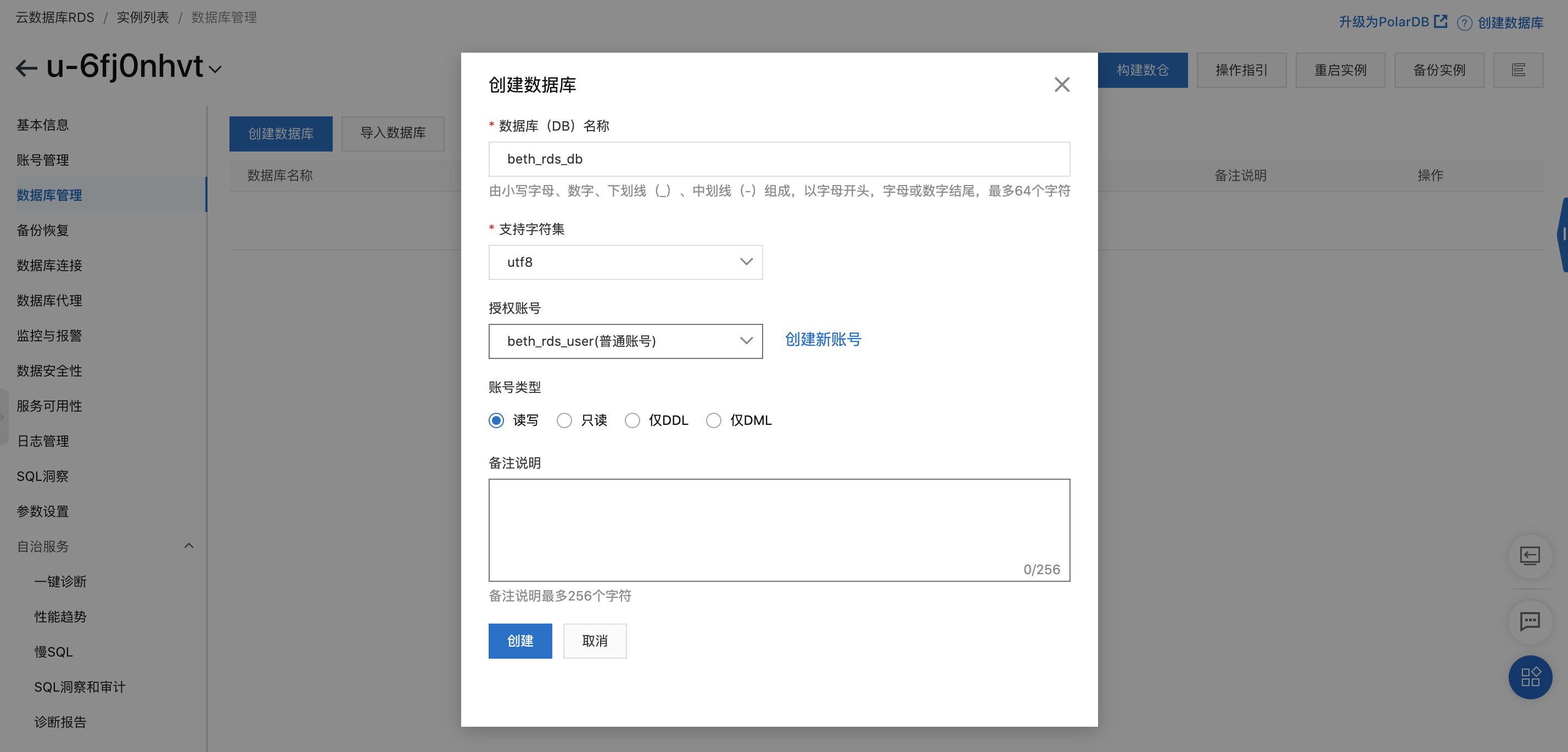Click the back arrow beside instance name
Screen dimensions: 1568x752
(26, 68)
